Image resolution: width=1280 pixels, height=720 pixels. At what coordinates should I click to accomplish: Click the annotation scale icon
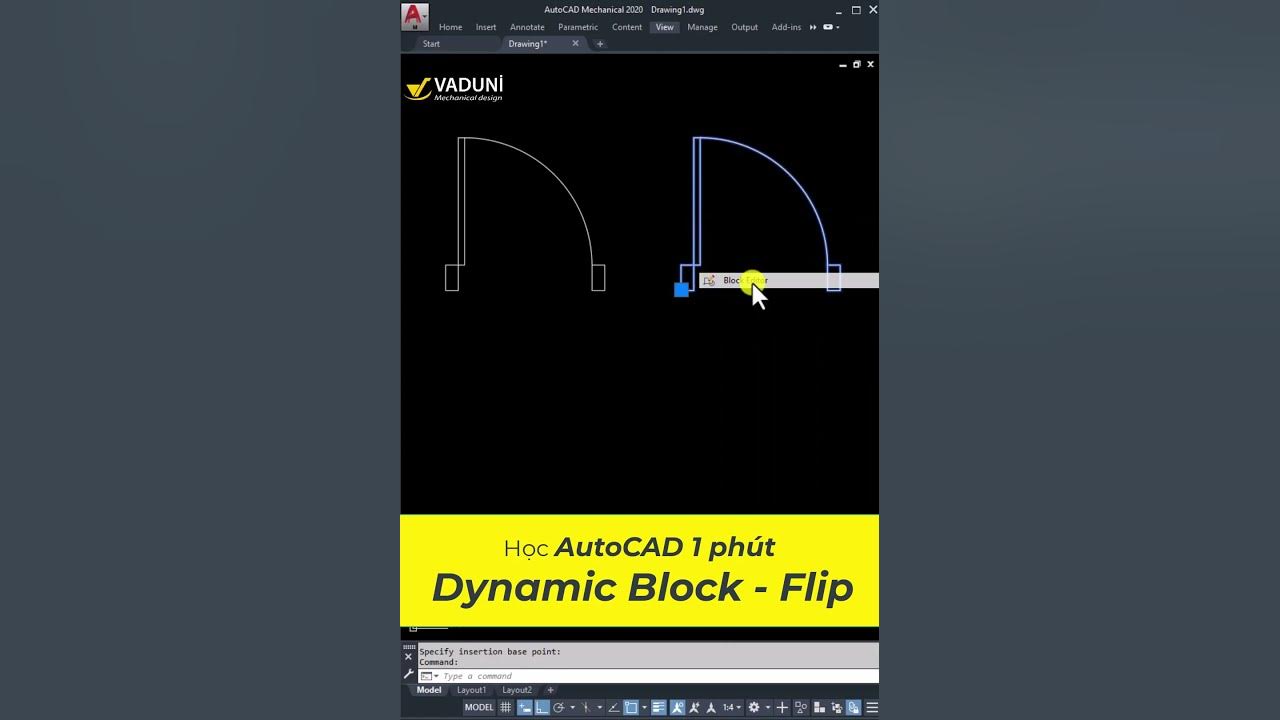(711, 707)
